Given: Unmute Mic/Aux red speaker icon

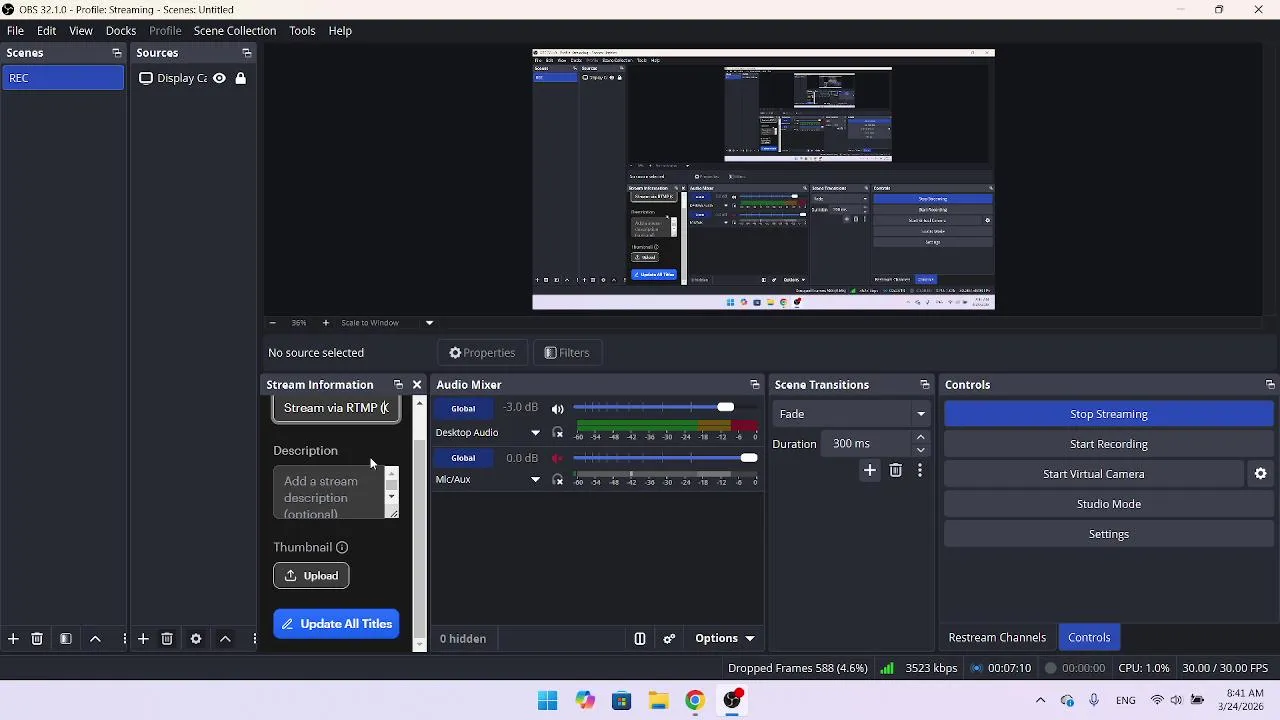Looking at the screenshot, I should (x=558, y=458).
